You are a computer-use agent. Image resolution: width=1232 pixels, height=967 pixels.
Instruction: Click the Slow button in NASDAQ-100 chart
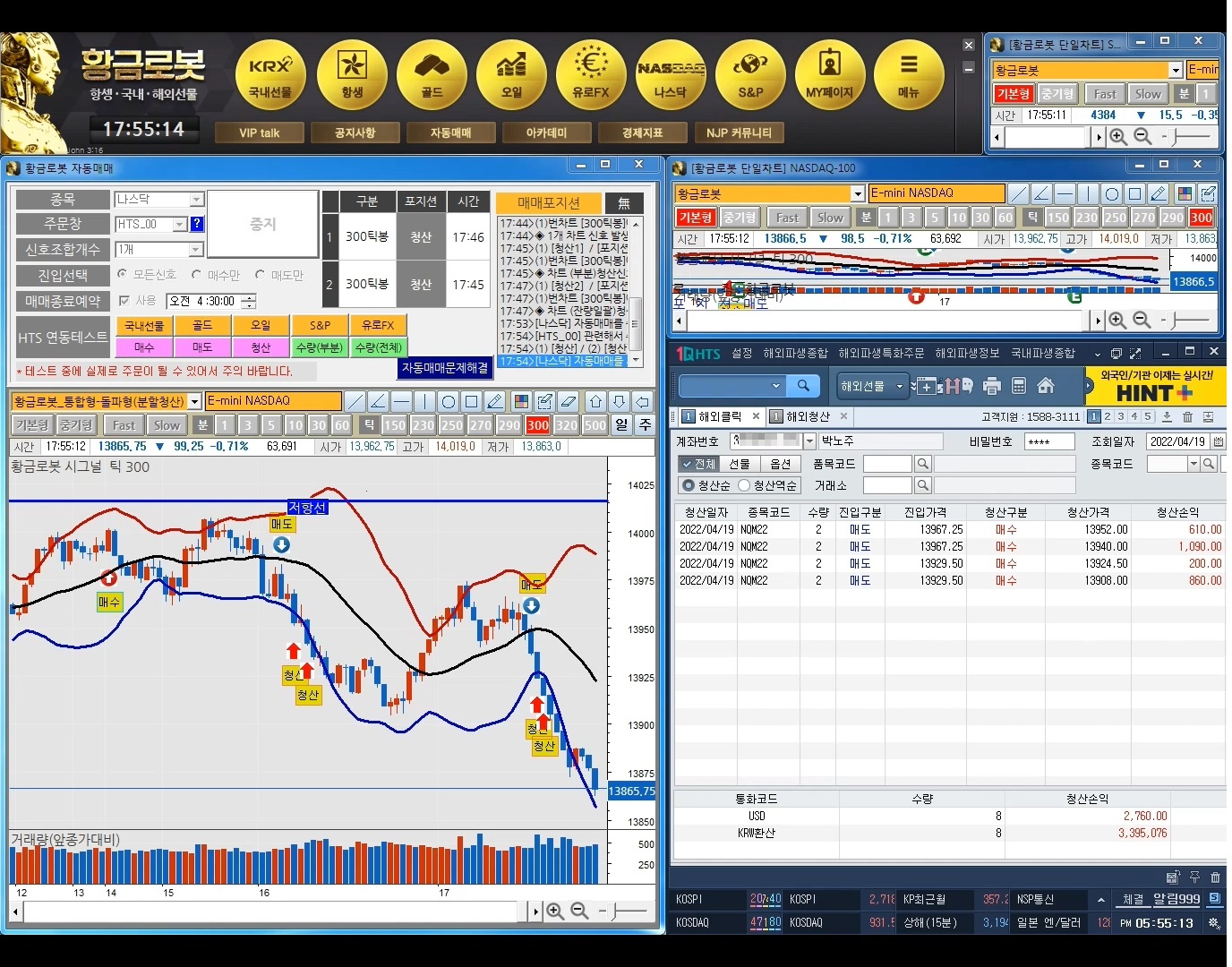(829, 218)
